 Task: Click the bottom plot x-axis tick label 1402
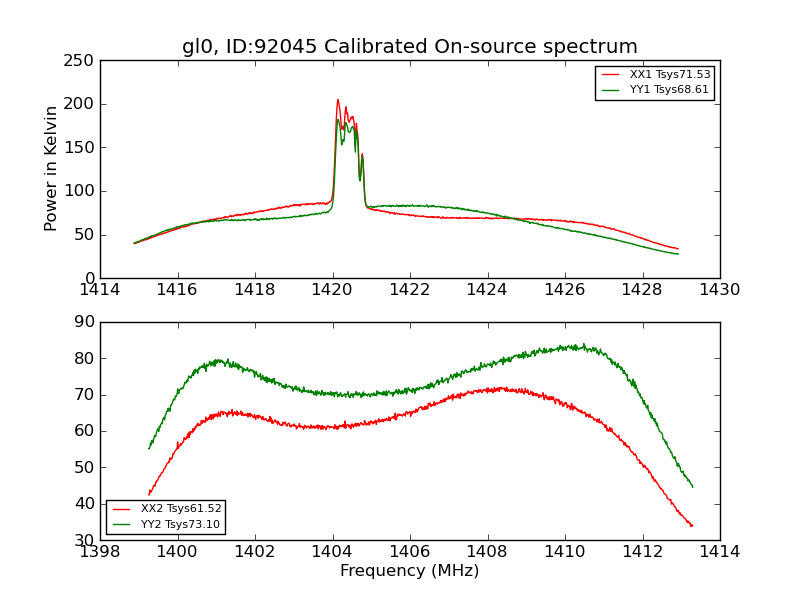255,552
